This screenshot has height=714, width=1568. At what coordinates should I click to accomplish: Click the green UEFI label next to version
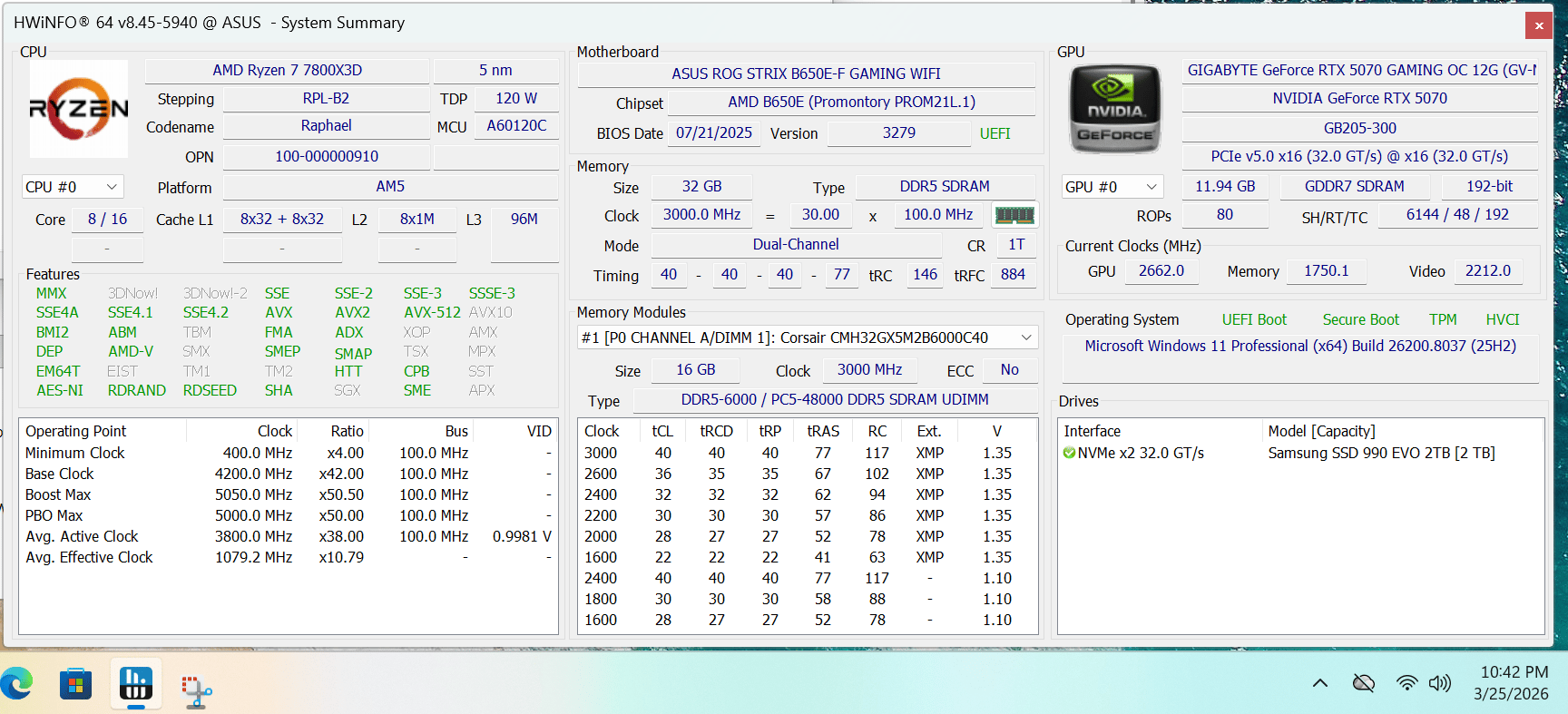click(x=995, y=133)
